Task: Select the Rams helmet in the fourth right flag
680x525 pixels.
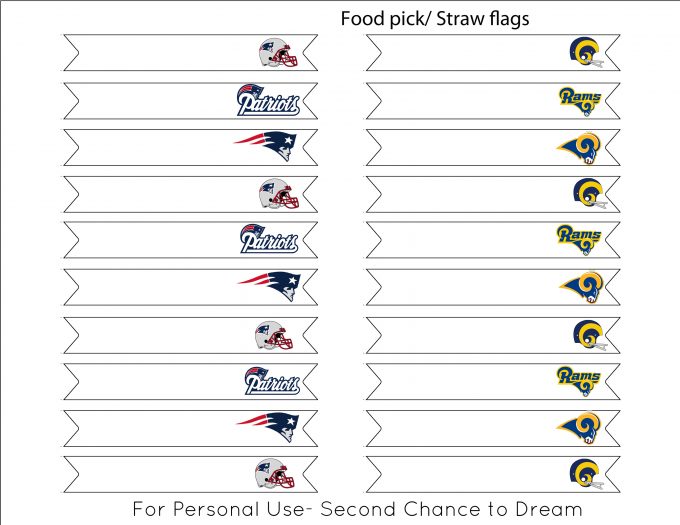Action: coord(590,193)
